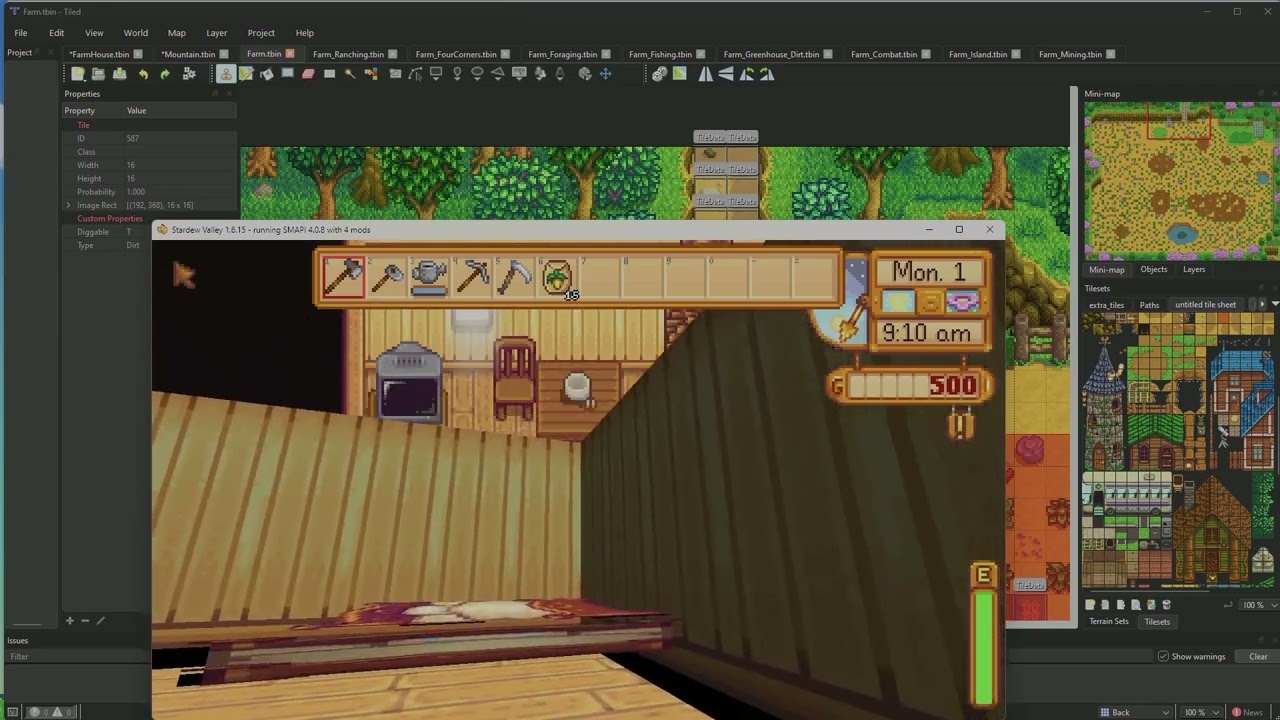The height and width of the screenshot is (720, 1280).
Task: Open the map zoom 100 % dropdown
Action: pos(1200,712)
